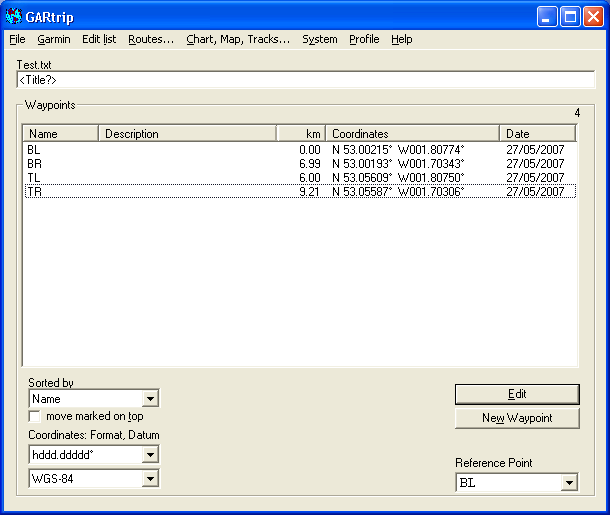Open Chart, Map, Tracks... menu
Image resolution: width=610 pixels, height=515 pixels.
(x=238, y=39)
